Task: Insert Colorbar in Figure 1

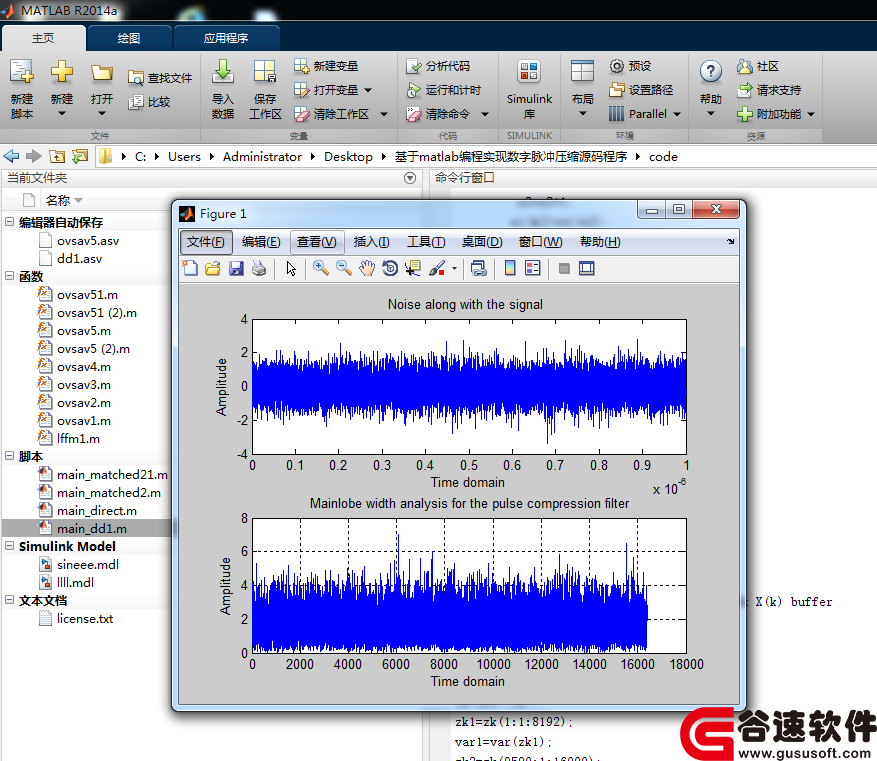Action: click(510, 268)
